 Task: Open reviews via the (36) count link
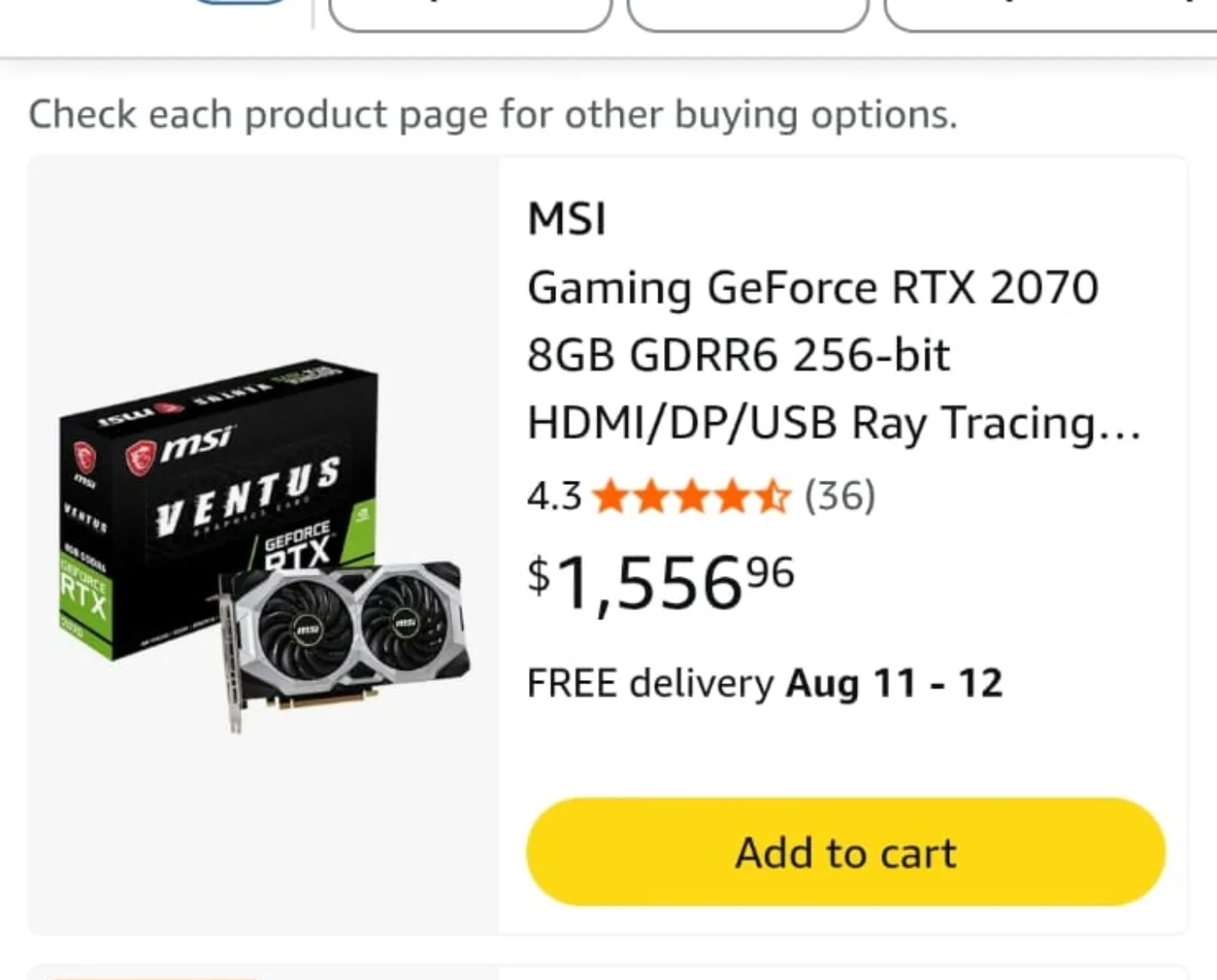tap(840, 497)
